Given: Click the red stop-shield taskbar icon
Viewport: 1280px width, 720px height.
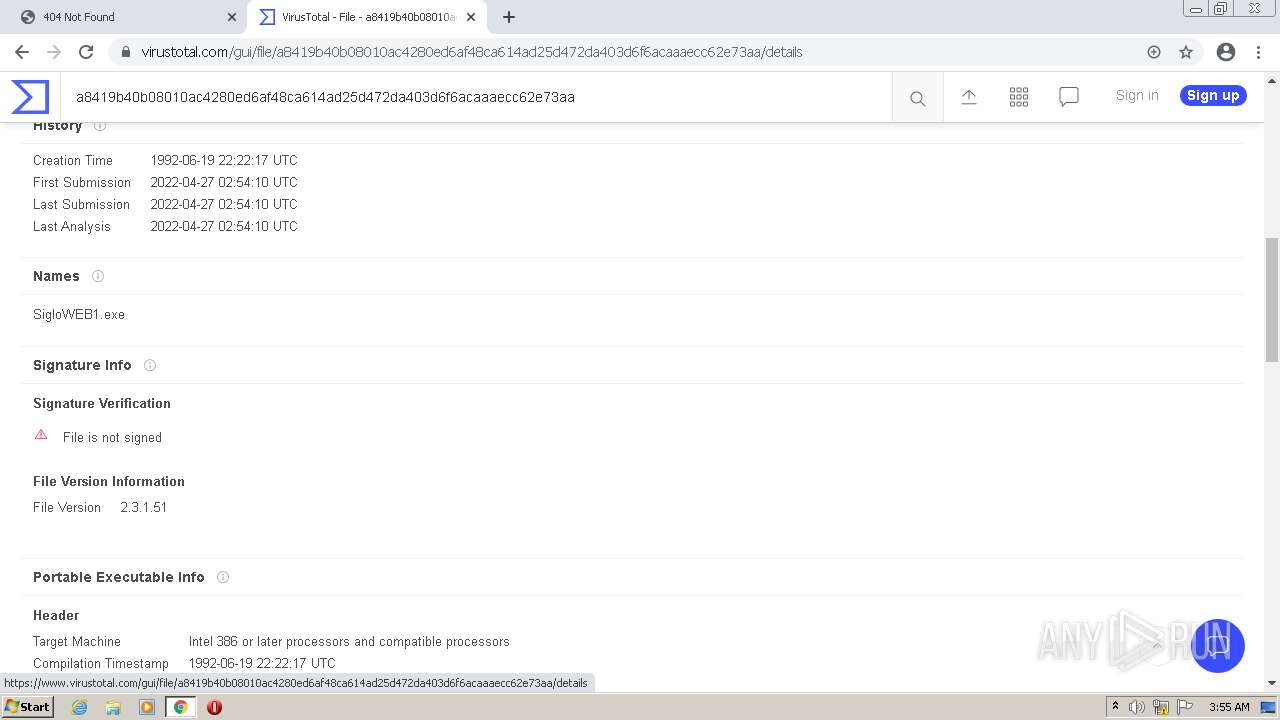Looking at the screenshot, I should [214, 707].
